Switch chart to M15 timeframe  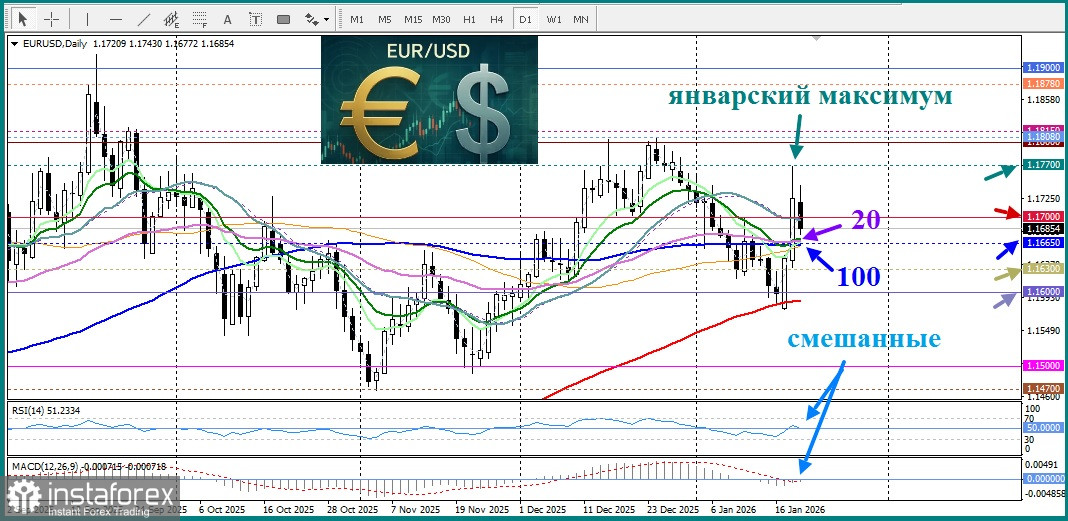[413, 19]
